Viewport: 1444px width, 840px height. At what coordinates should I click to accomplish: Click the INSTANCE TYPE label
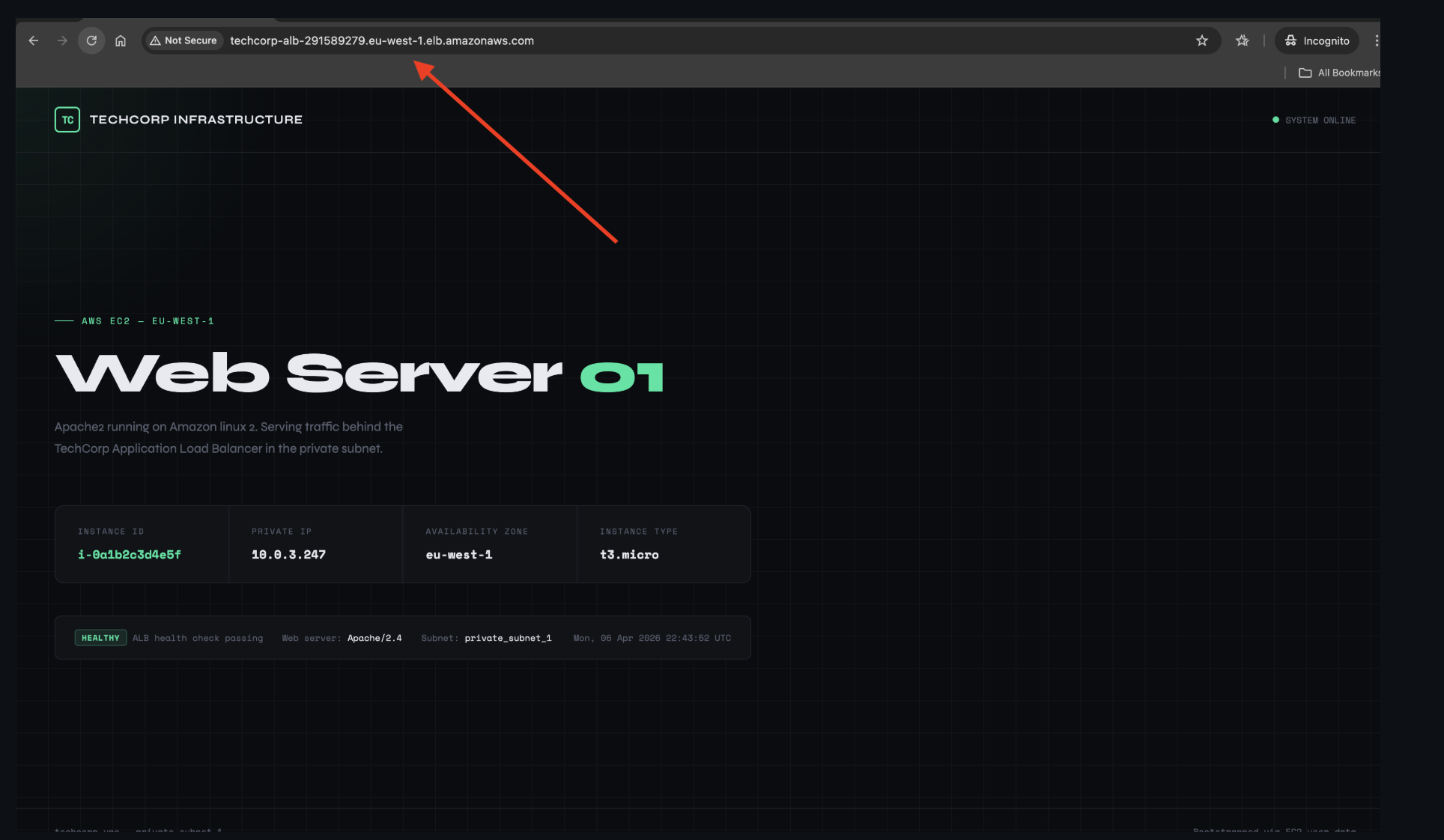639,532
